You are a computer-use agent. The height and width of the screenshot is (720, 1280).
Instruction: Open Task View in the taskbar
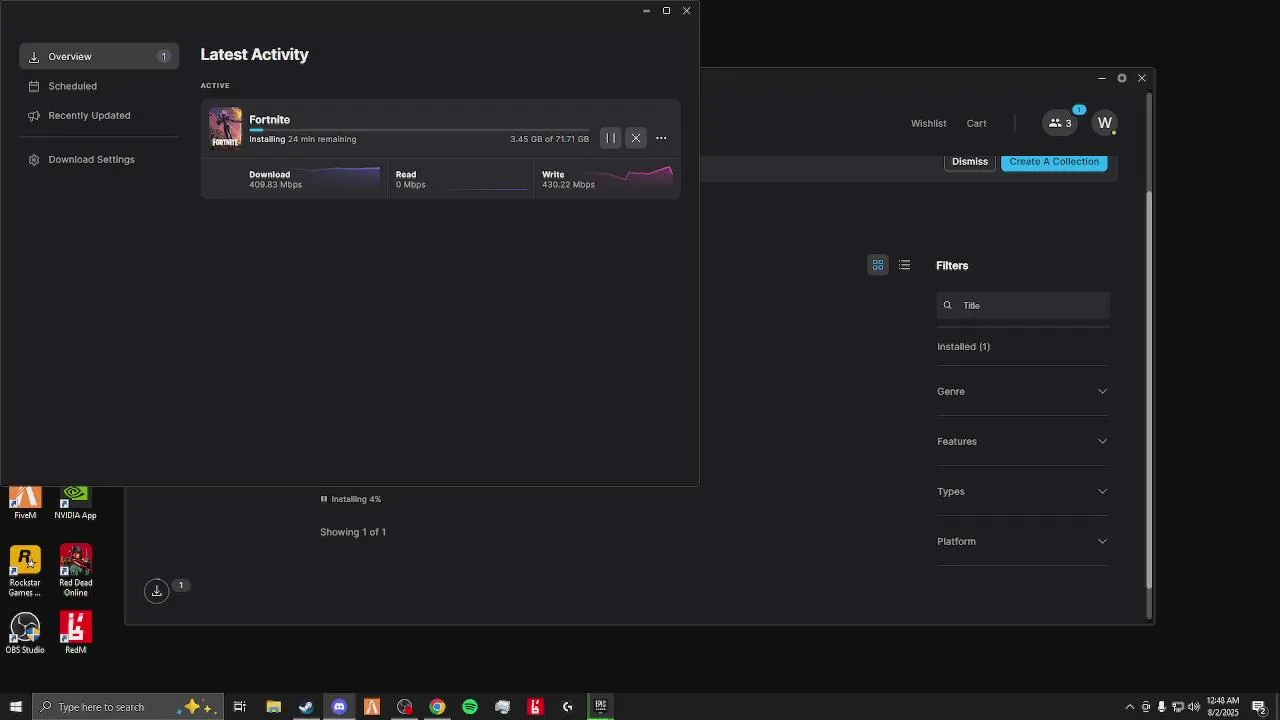[240, 707]
